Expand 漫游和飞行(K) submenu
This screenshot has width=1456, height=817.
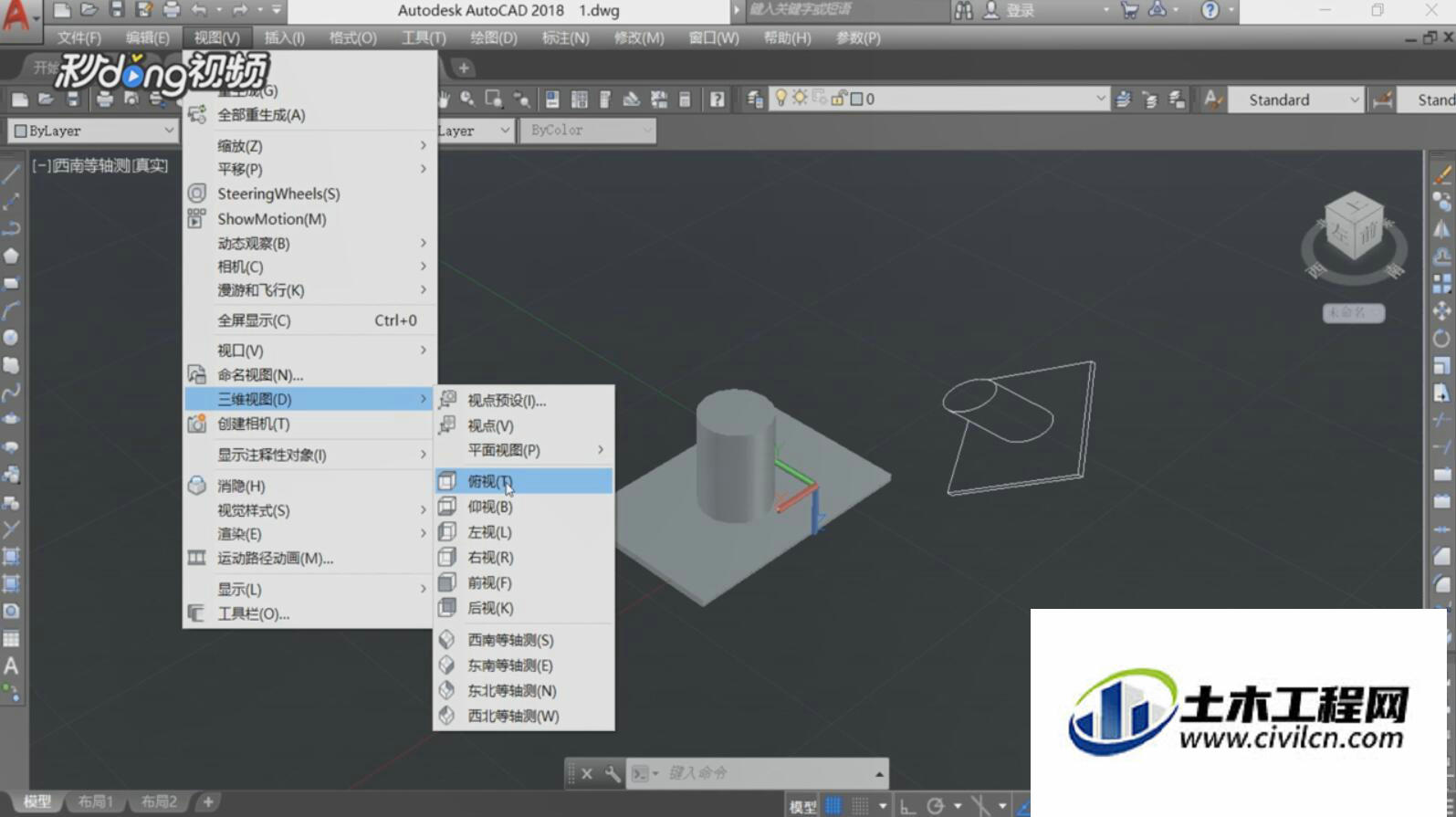[x=309, y=290]
